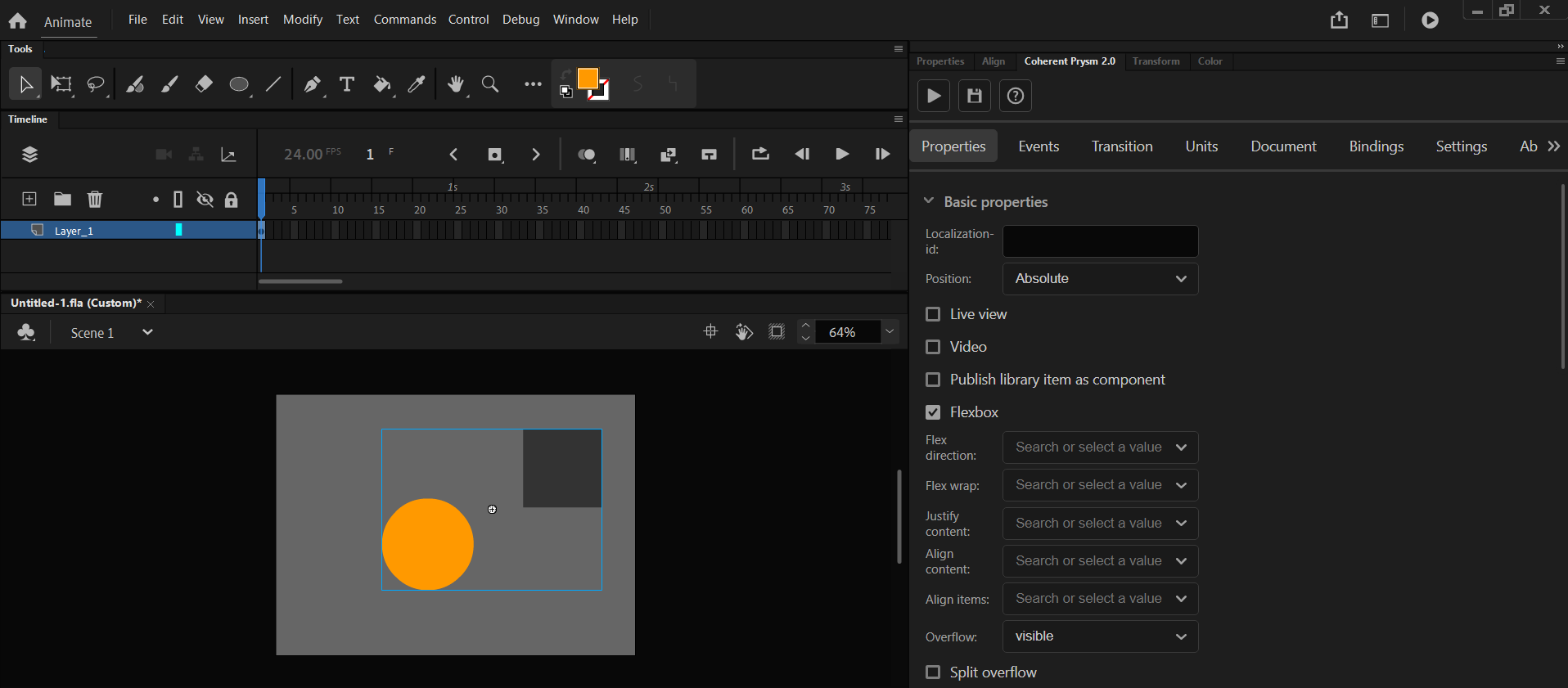Delete the layer with trash icon
Image resolution: width=1568 pixels, height=688 pixels.
(95, 199)
